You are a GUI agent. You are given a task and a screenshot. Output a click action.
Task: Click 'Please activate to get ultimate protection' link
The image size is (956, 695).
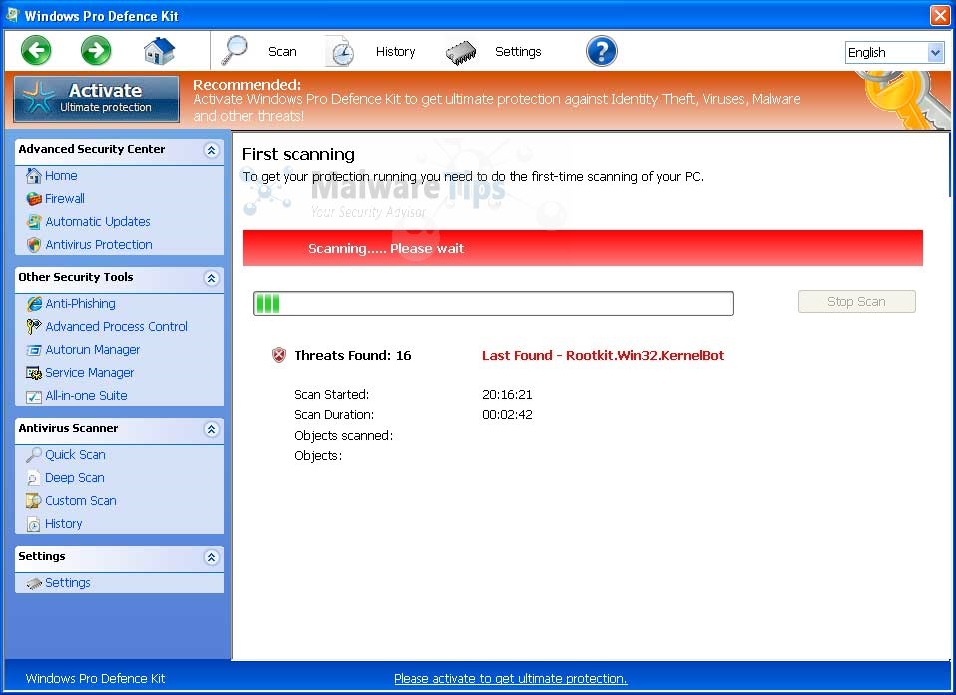coord(510,679)
